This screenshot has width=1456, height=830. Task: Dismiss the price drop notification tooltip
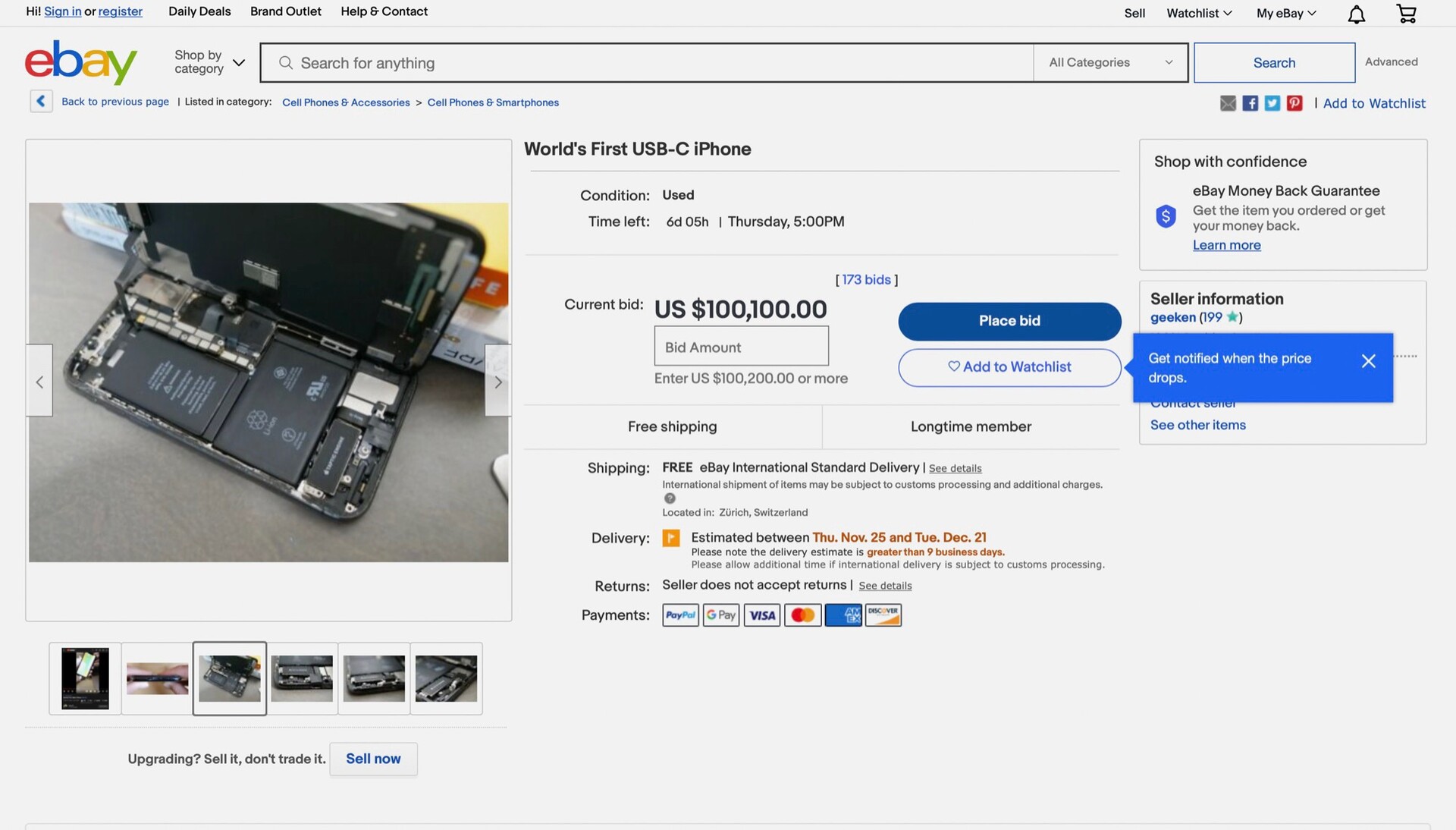click(1368, 361)
